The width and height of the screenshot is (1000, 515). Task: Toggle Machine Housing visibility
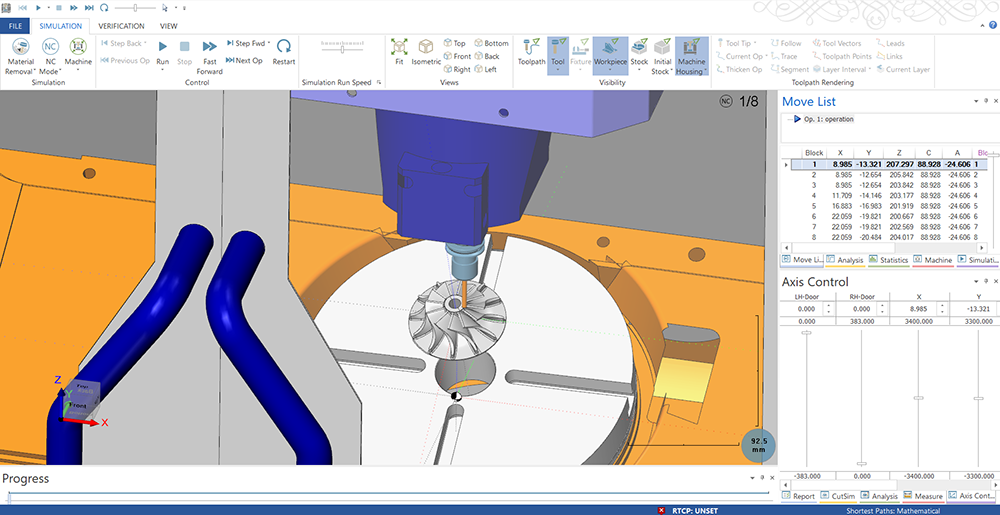tap(691, 54)
